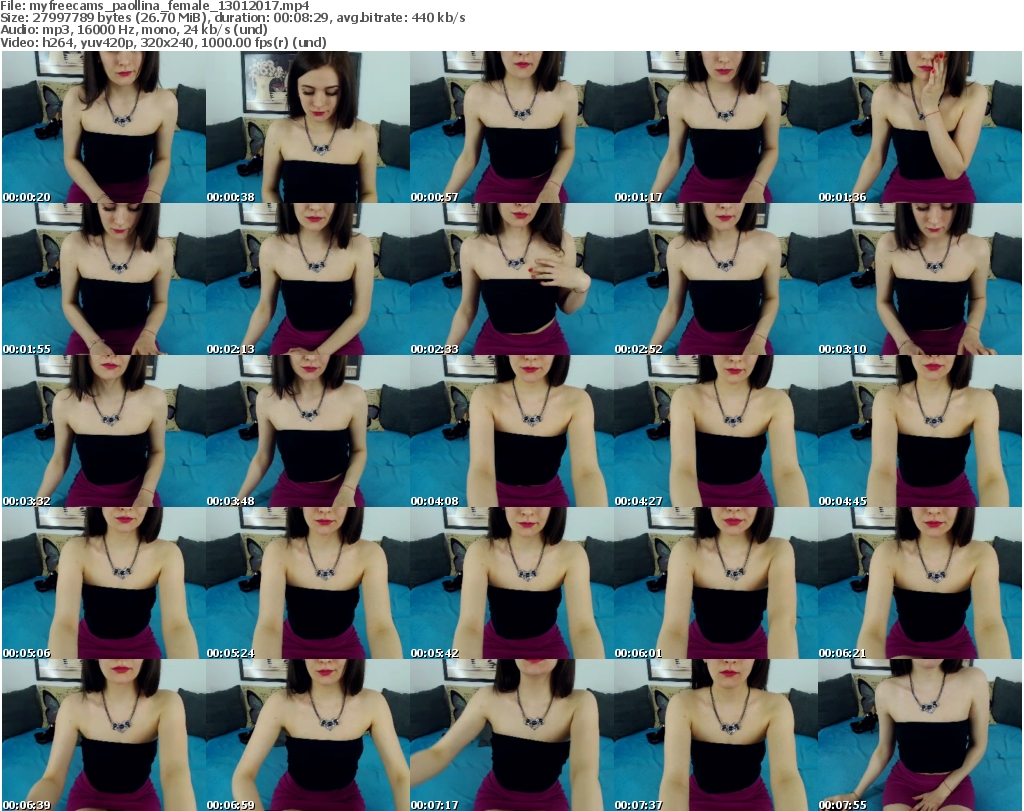Select the thumbnail stamped 00:00:20
1024x811 pixels.
[x=104, y=127]
